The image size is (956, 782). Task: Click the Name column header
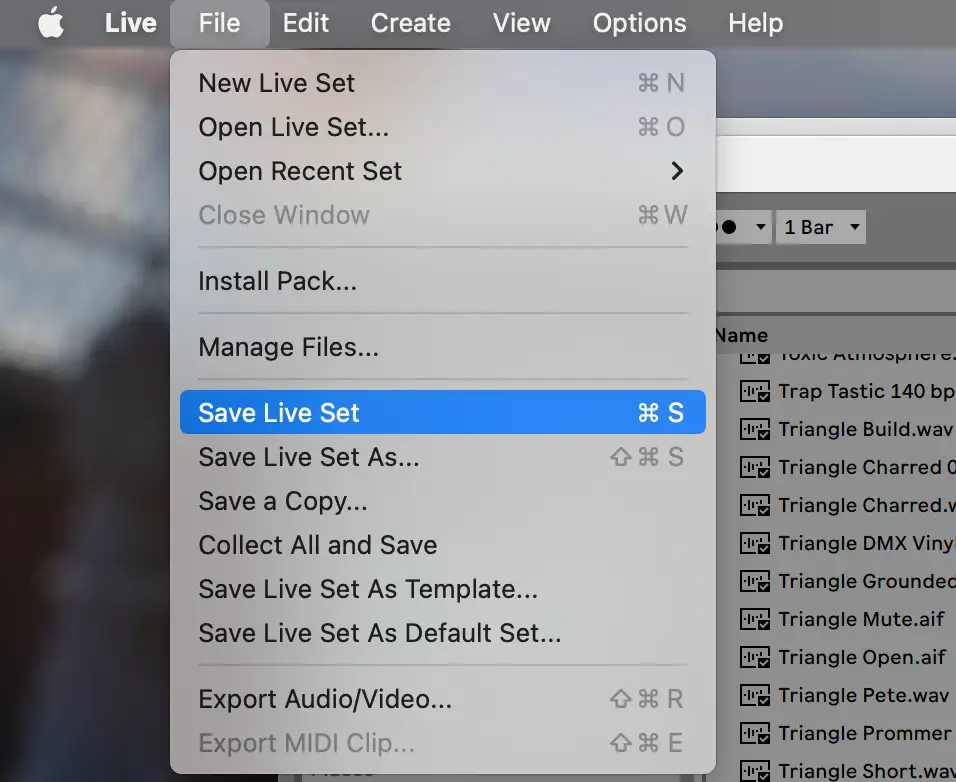pyautogui.click(x=742, y=336)
